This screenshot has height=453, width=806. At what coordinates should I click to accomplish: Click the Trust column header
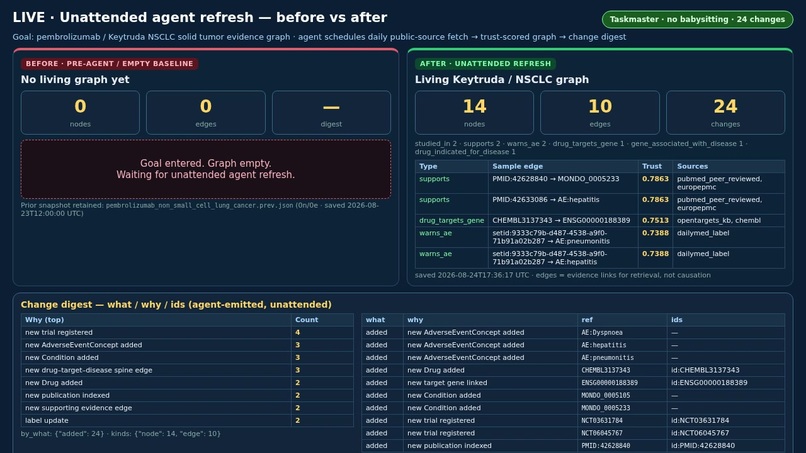tap(655, 166)
